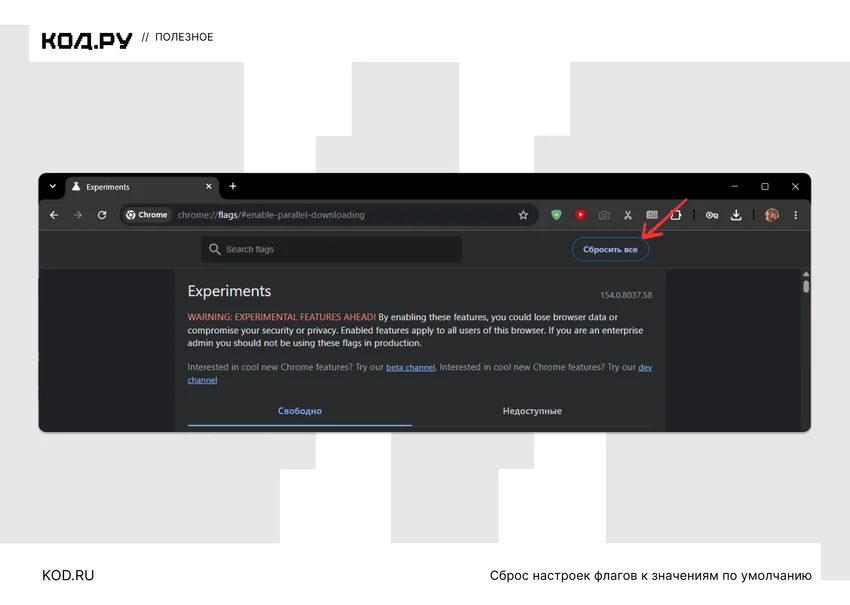
Task: Click the Сбросить все button
Action: click(x=610, y=249)
